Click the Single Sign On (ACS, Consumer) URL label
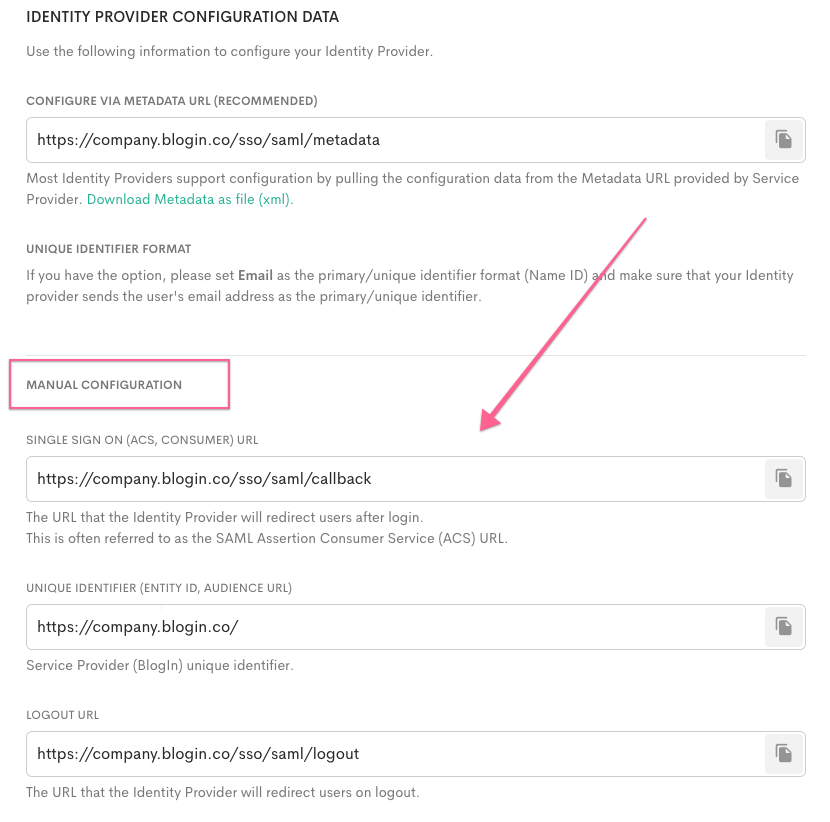This screenshot has width=830, height=822. coord(142,440)
